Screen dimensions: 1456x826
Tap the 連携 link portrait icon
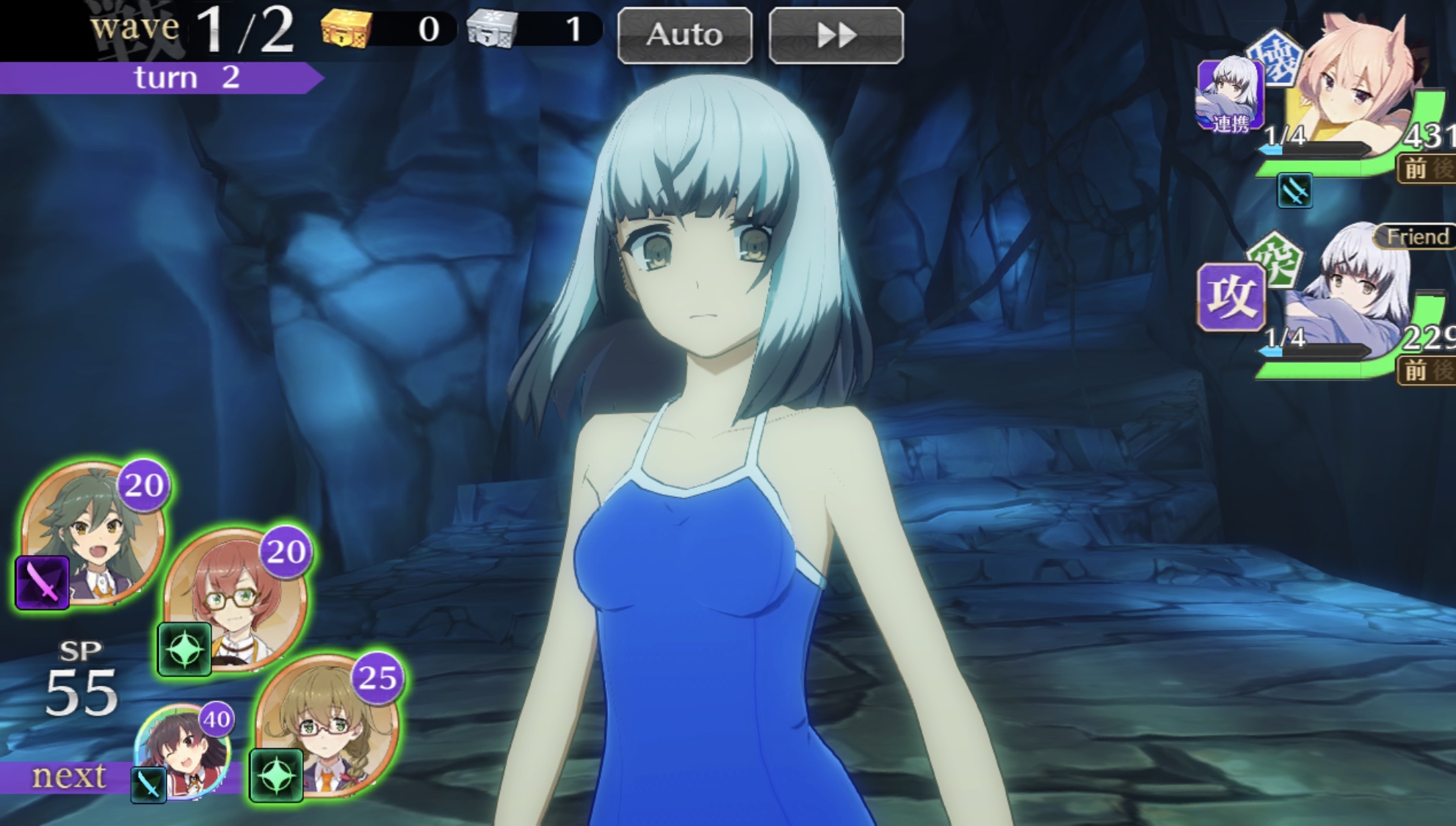pyautogui.click(x=1230, y=96)
